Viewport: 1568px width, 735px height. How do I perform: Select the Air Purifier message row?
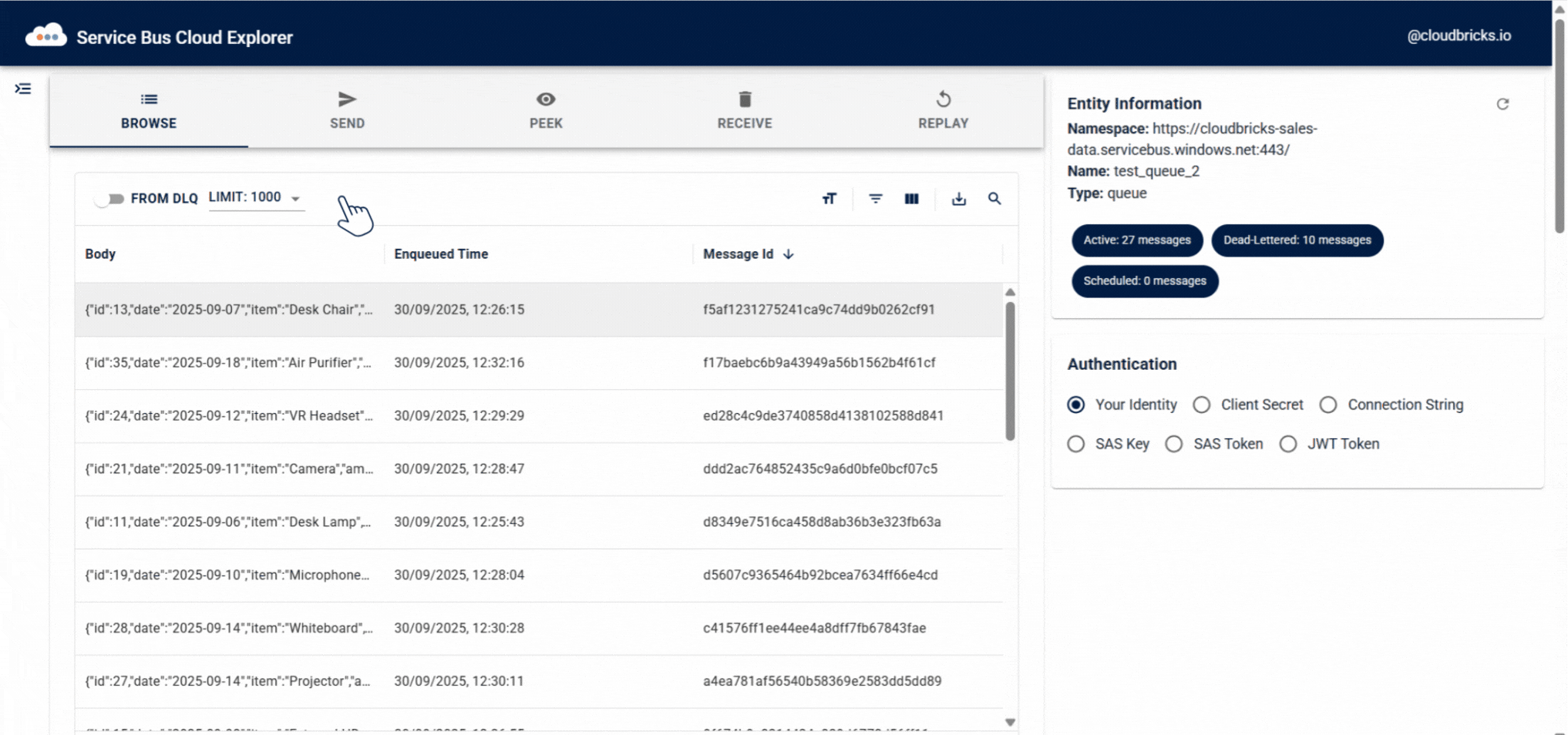[539, 363]
